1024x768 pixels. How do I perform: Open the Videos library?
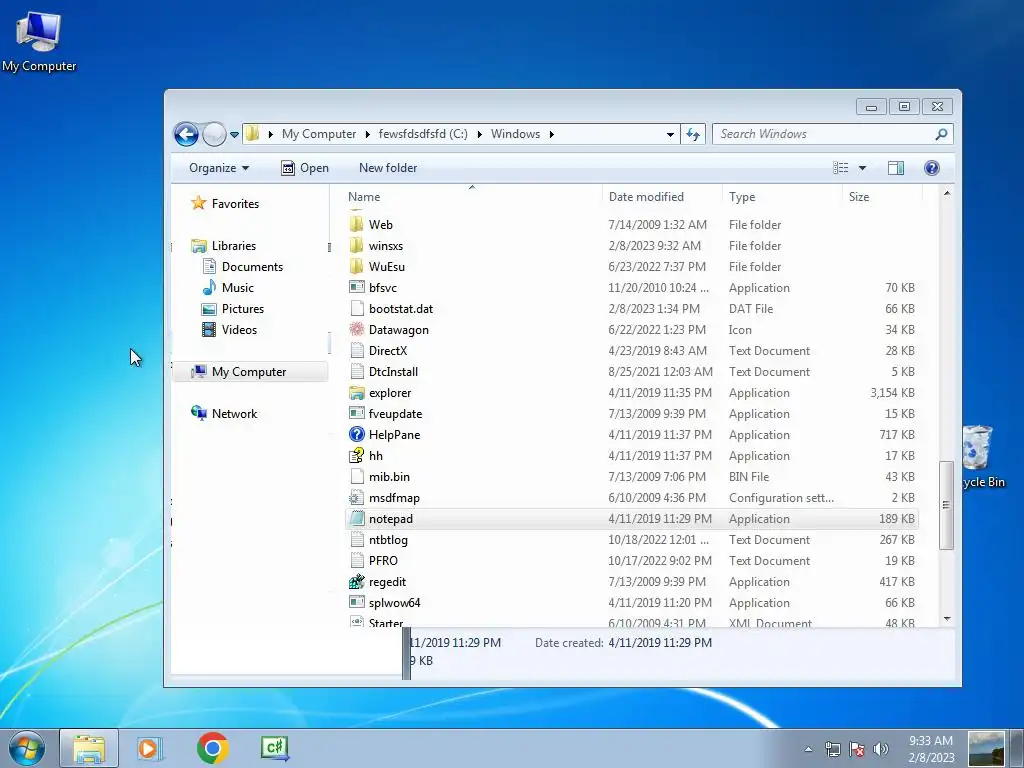click(229, 330)
